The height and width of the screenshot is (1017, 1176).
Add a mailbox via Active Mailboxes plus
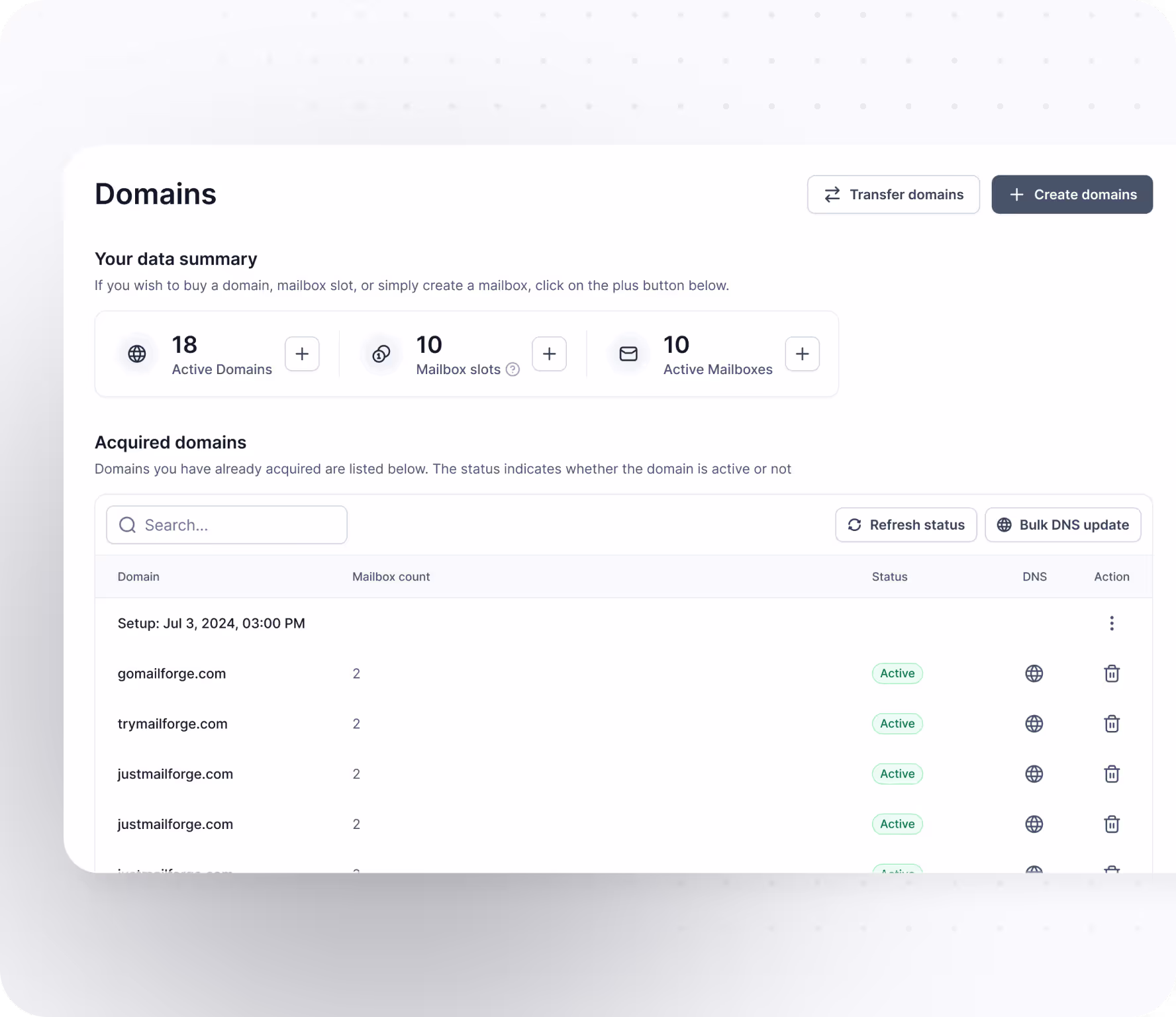(x=802, y=354)
